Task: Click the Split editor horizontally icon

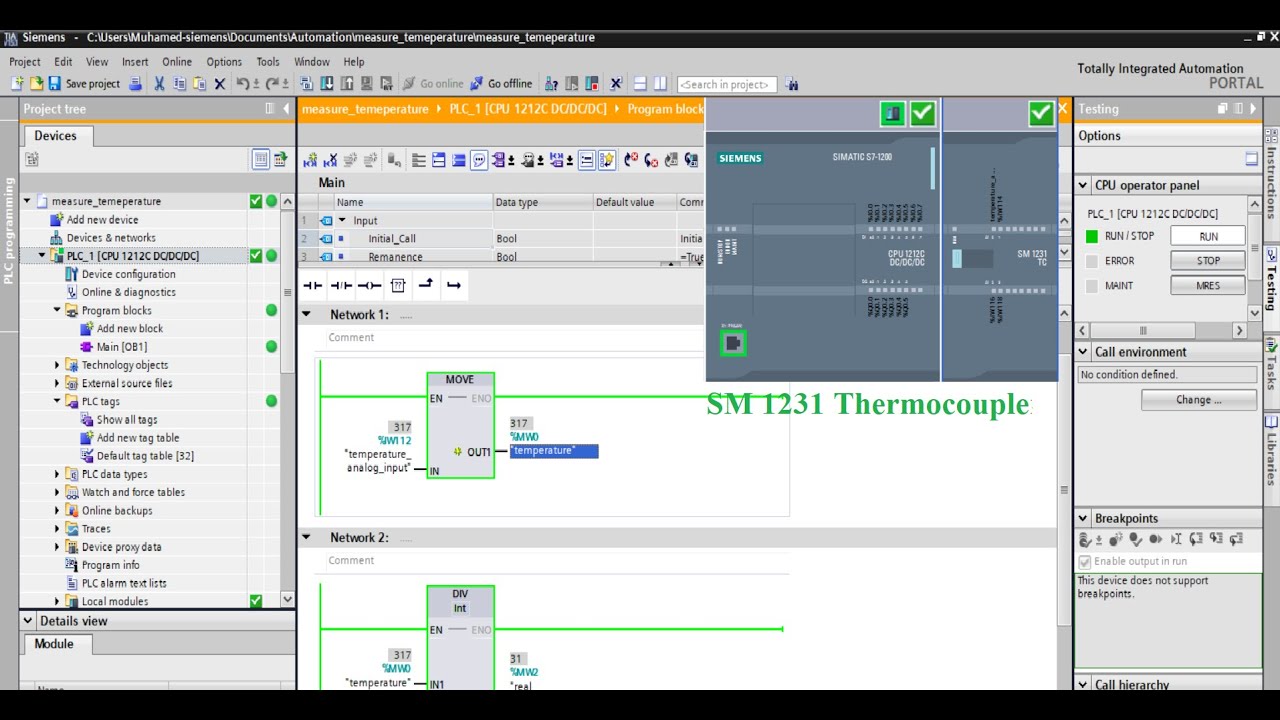Action: click(x=640, y=84)
